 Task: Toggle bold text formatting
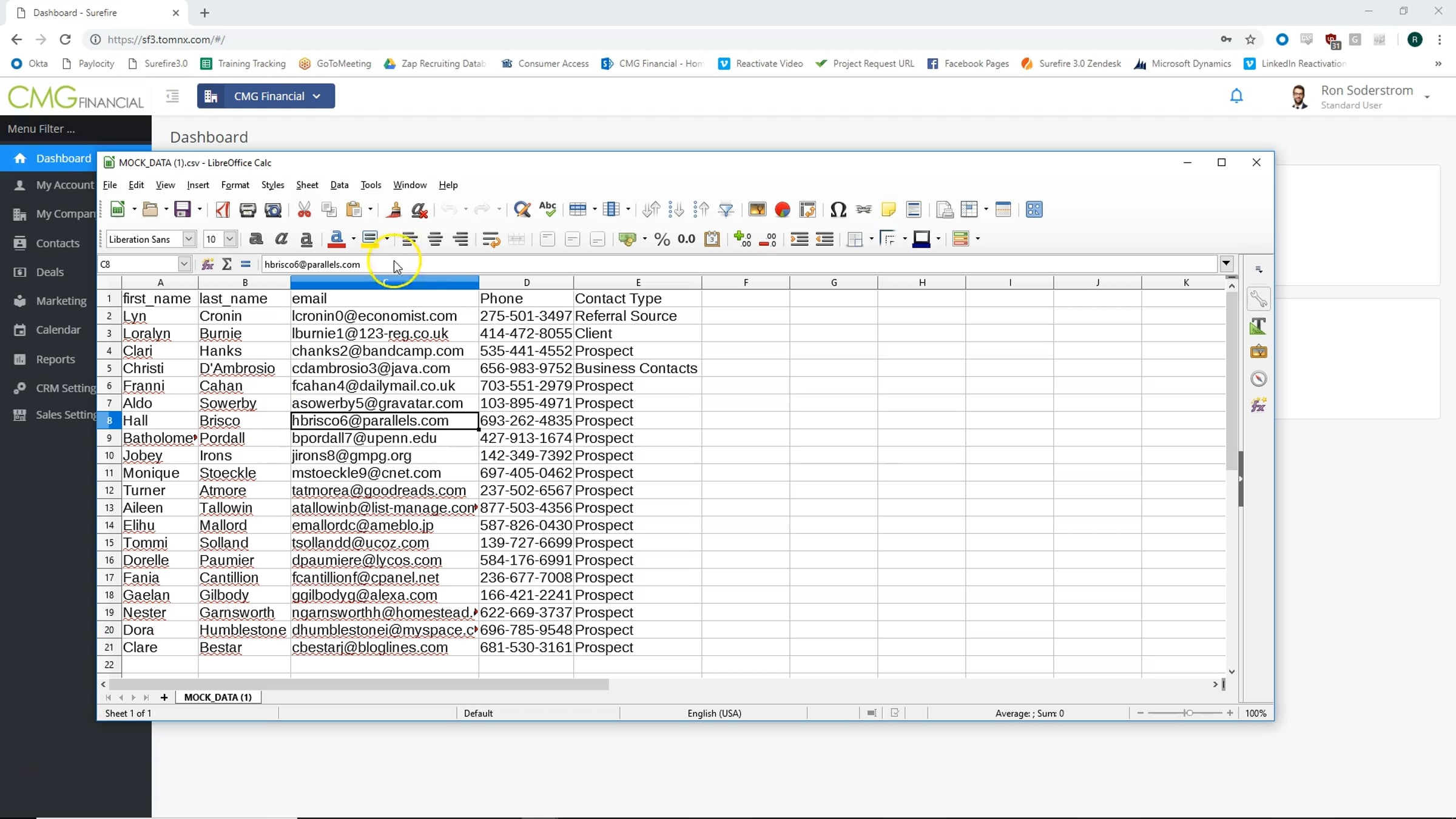256,239
